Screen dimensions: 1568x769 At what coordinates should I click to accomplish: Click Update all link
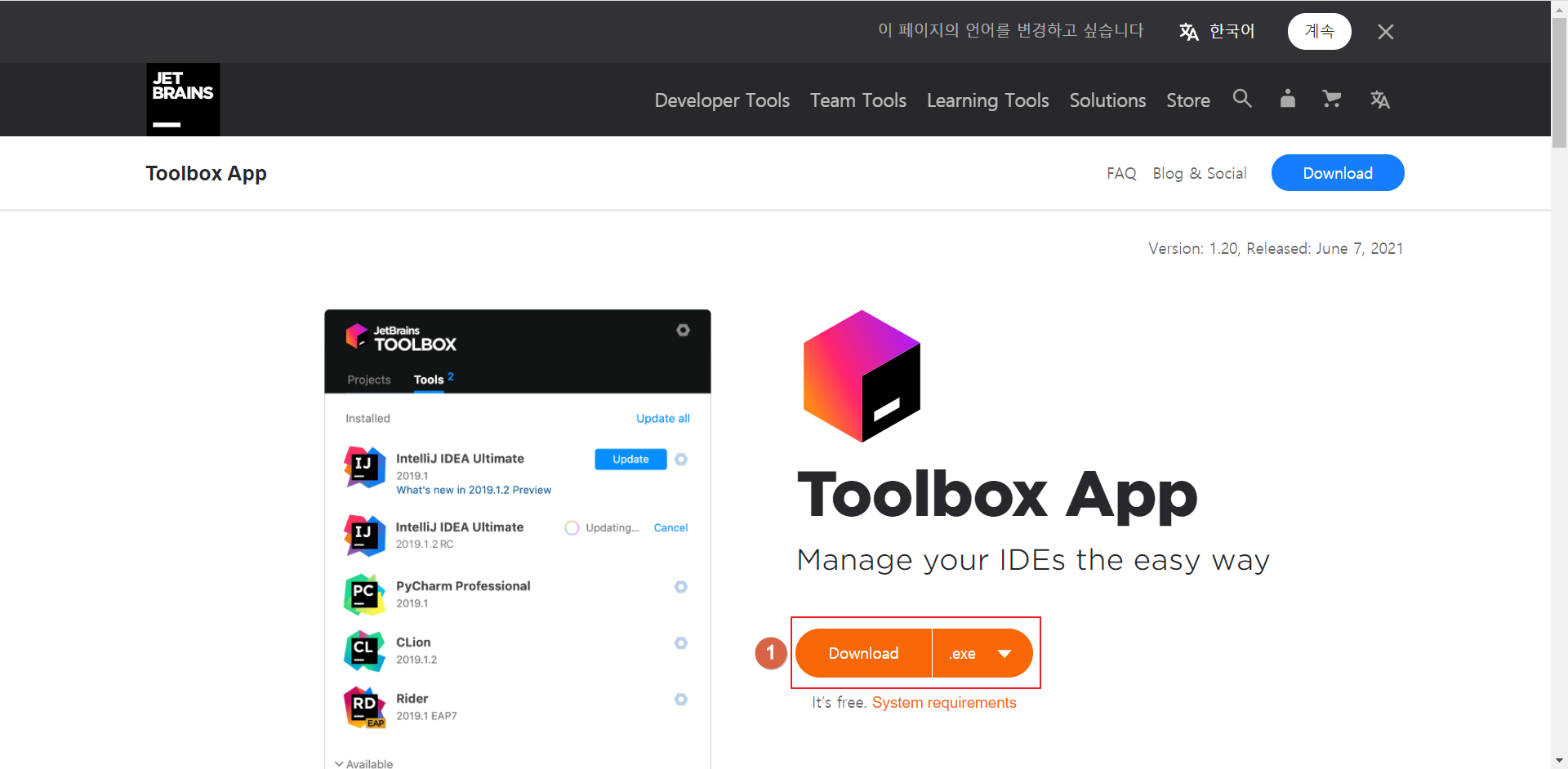tap(663, 418)
